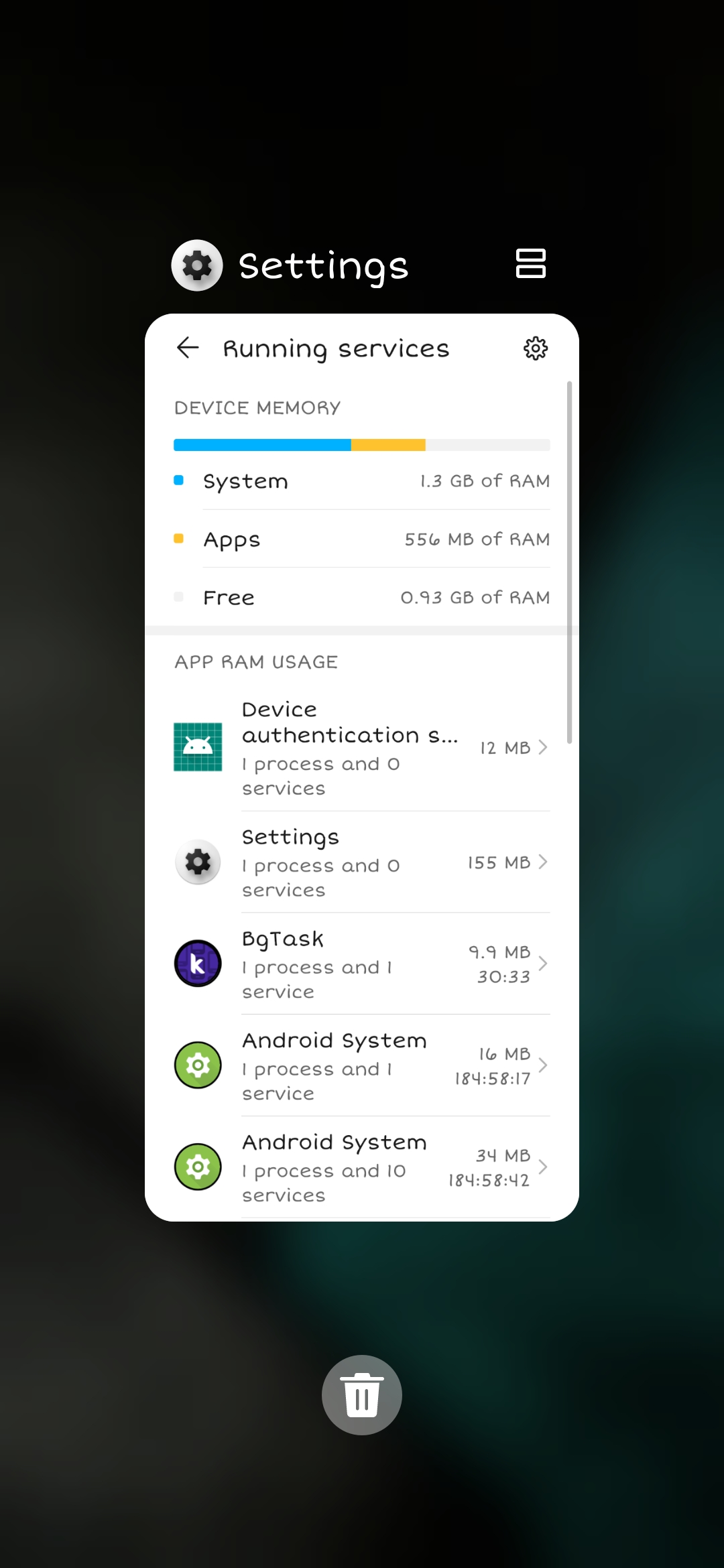Tap the Device authentication android icon

coord(198,747)
